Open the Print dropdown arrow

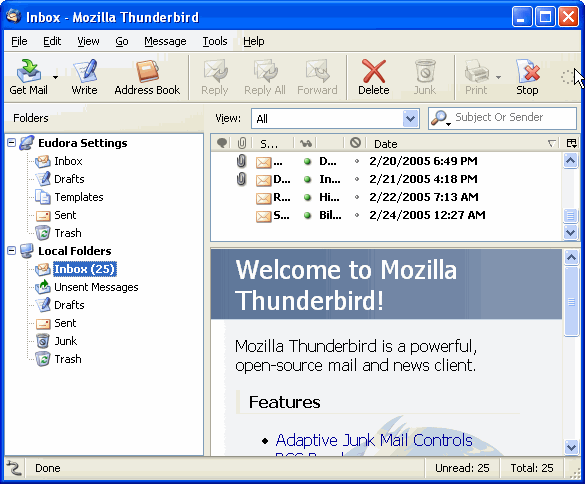click(x=498, y=77)
